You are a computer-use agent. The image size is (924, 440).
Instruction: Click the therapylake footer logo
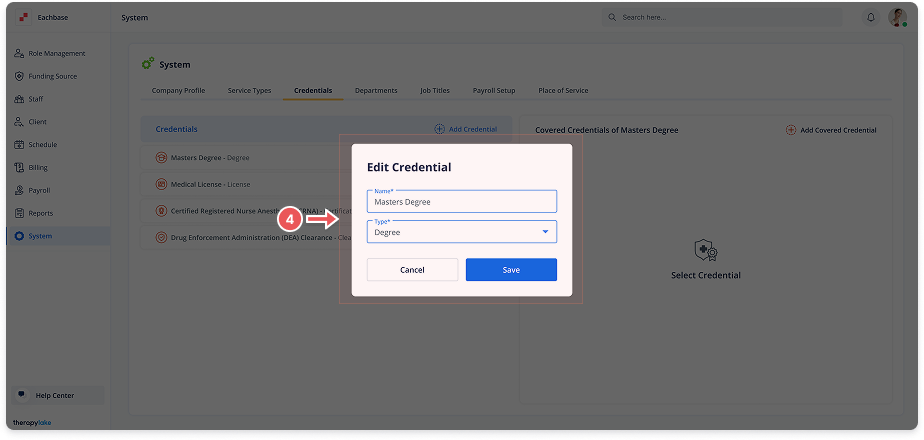[32, 422]
